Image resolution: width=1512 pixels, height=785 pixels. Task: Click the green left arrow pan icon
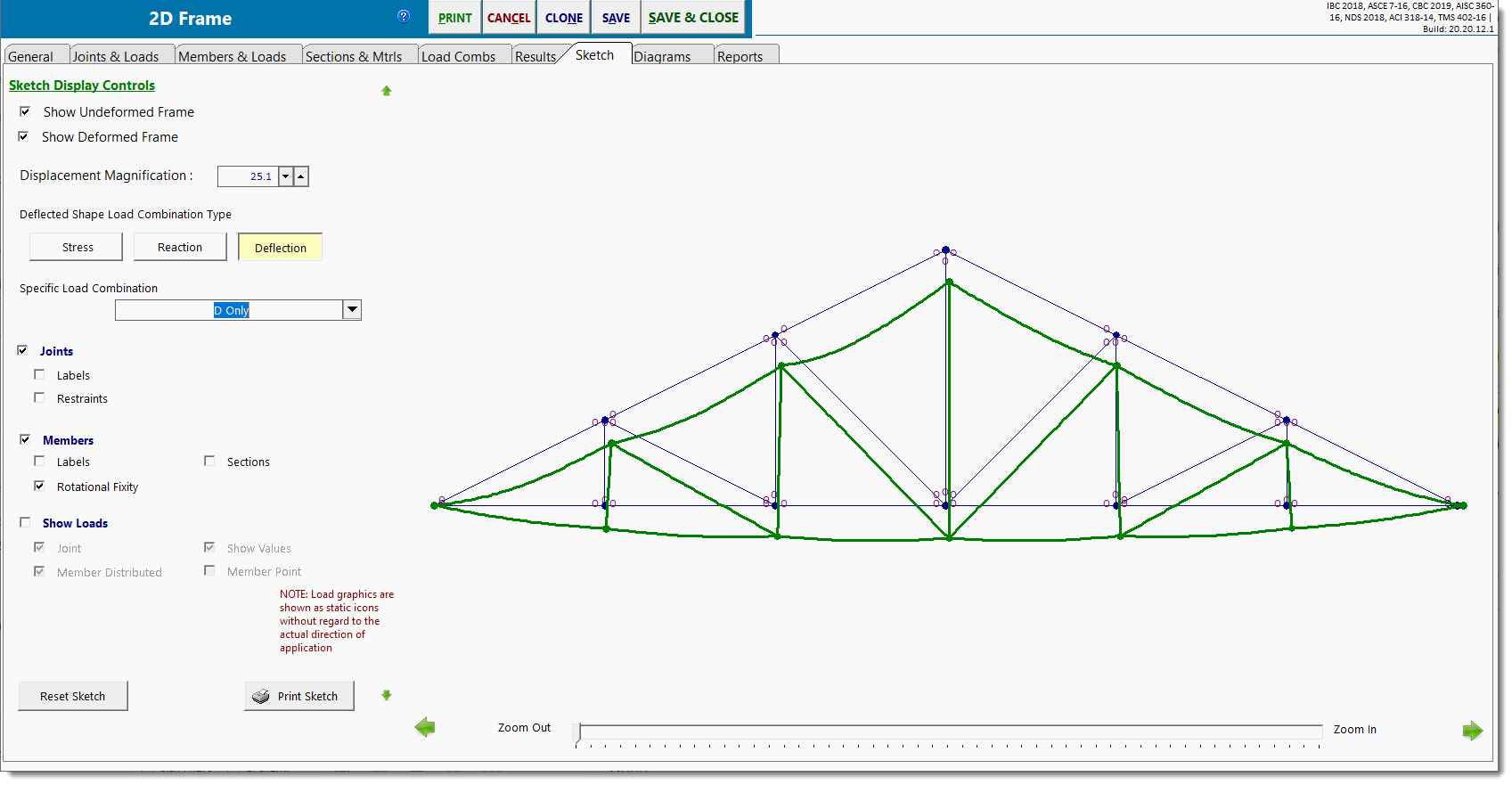coord(425,728)
